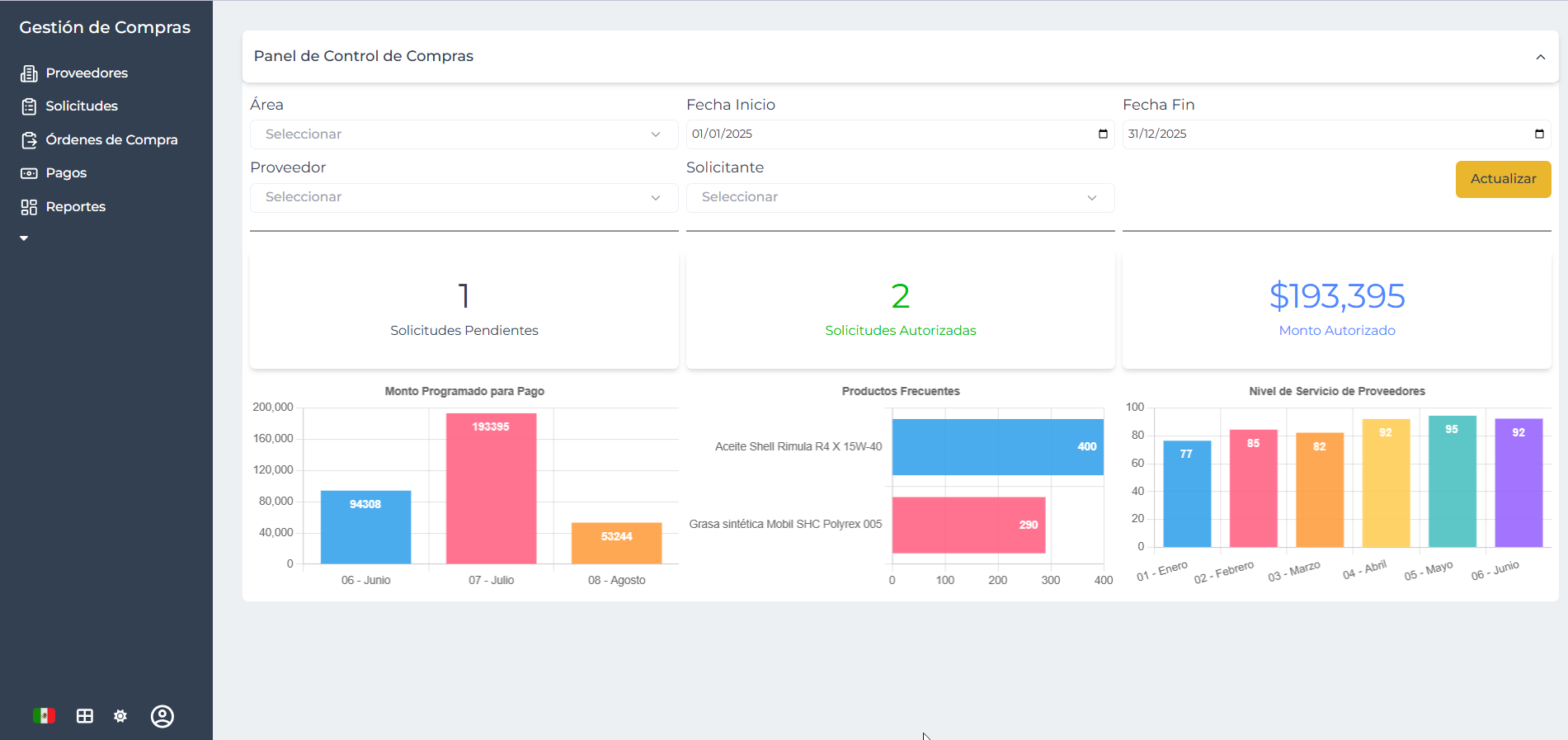Click the Proveedores sidebar icon
1568x740 pixels.
(x=29, y=73)
